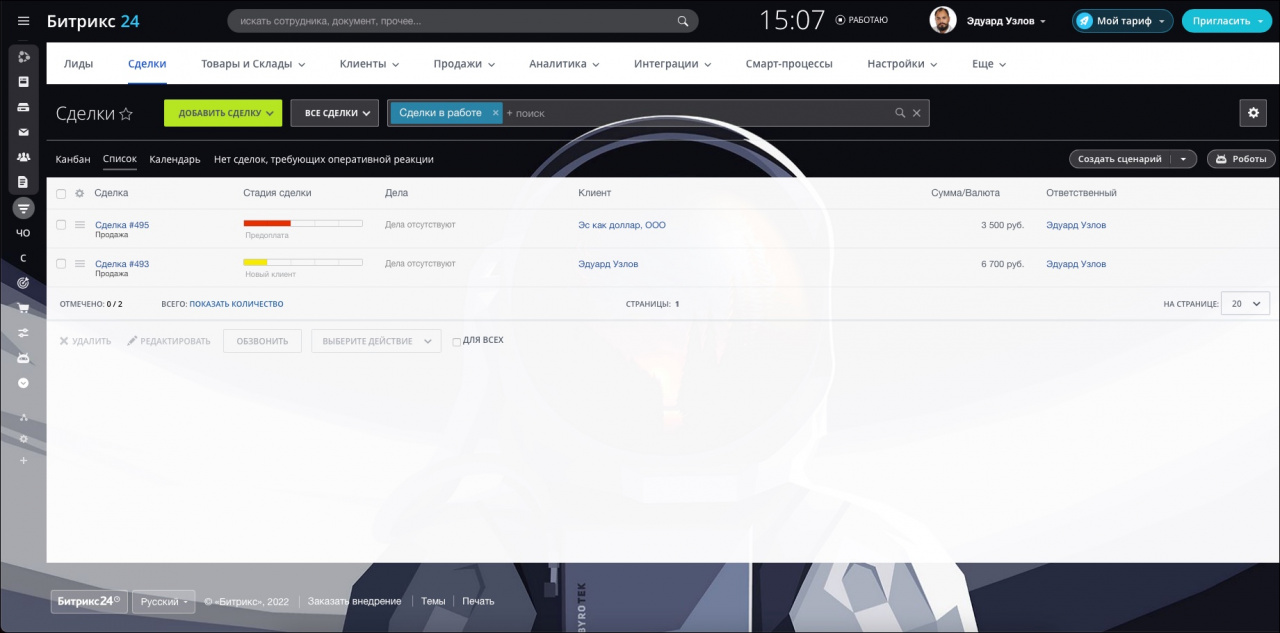The height and width of the screenshot is (633, 1280).
Task: Open the gear settings button at top right
Action: (x=1253, y=113)
